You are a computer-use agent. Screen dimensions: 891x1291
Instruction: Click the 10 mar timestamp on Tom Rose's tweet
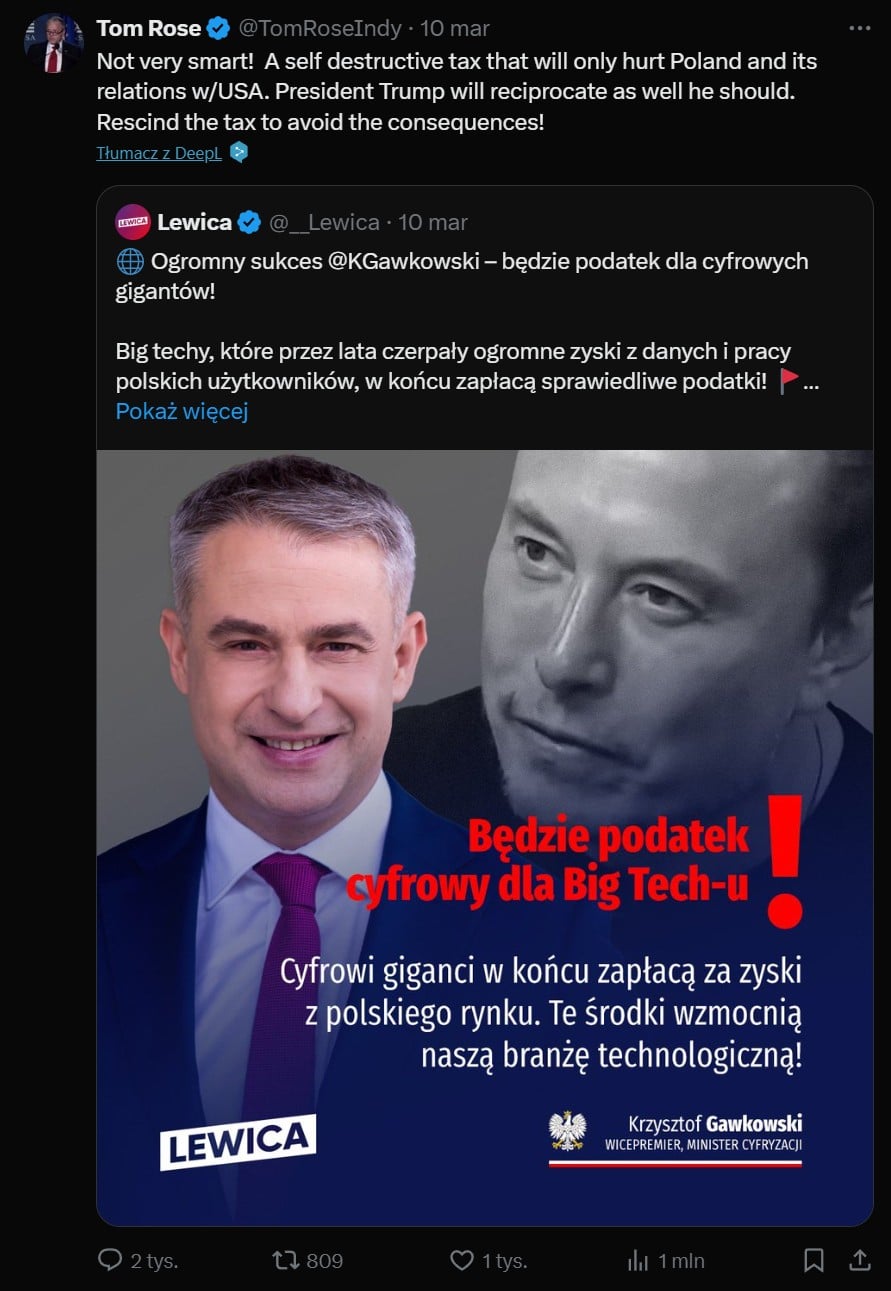tap(455, 28)
